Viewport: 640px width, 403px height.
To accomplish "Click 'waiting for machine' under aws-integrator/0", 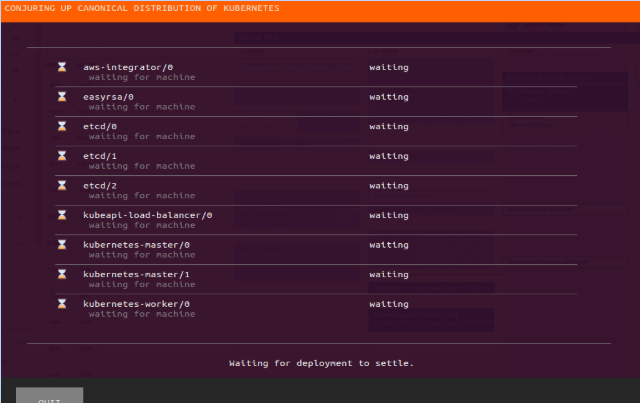I will [x=142, y=78].
